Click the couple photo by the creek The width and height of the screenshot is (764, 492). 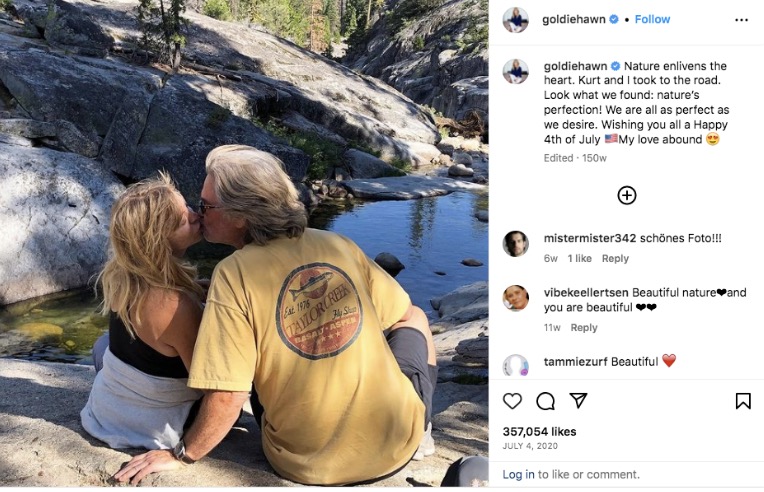pos(244,246)
